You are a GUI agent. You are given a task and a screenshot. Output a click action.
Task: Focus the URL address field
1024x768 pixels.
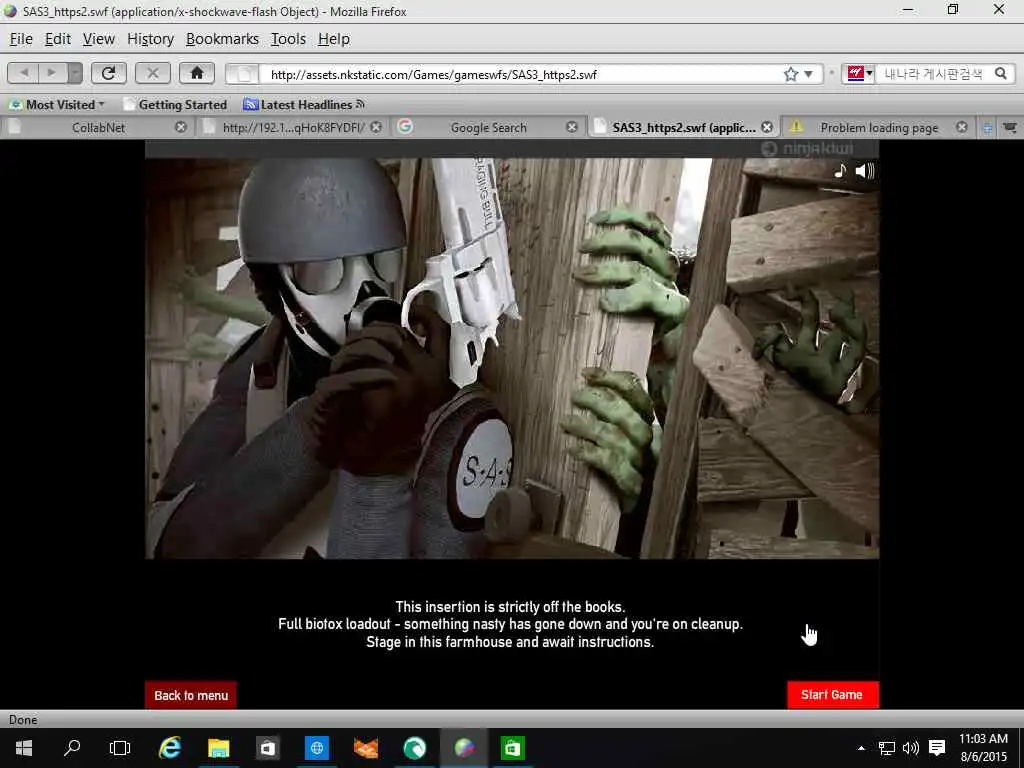[x=519, y=74]
